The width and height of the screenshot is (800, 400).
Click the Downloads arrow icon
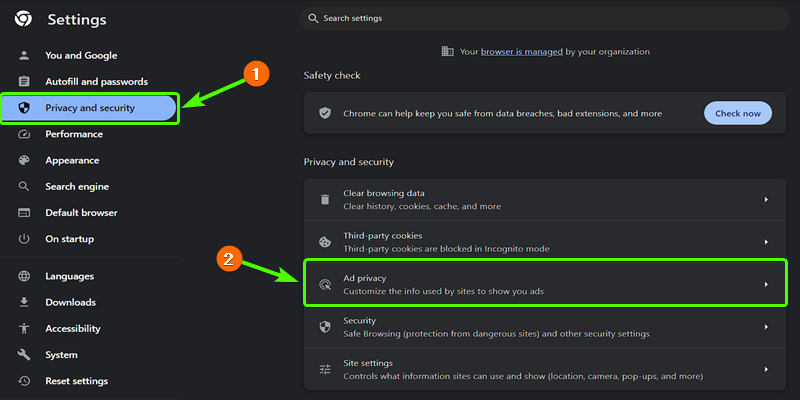pos(24,302)
